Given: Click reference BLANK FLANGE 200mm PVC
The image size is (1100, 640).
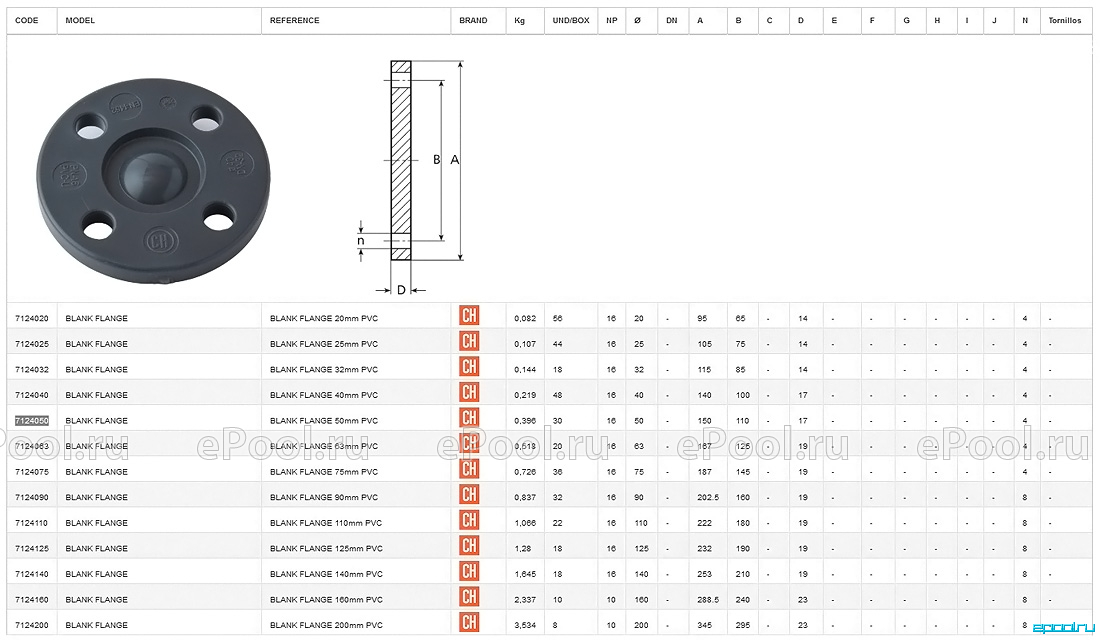Looking at the screenshot, I should [x=326, y=625].
